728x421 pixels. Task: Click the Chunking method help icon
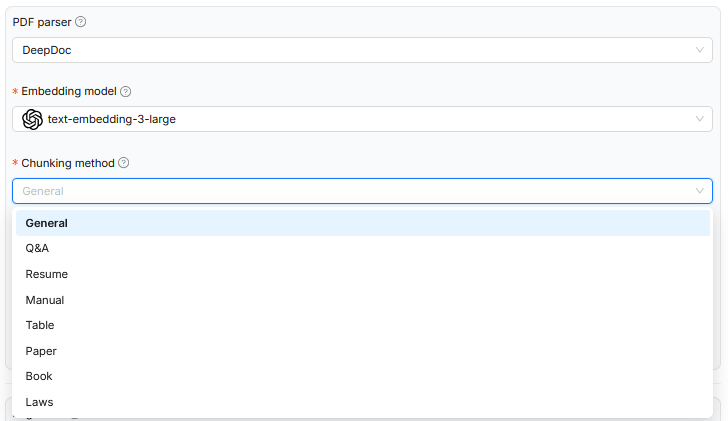pyautogui.click(x=124, y=163)
